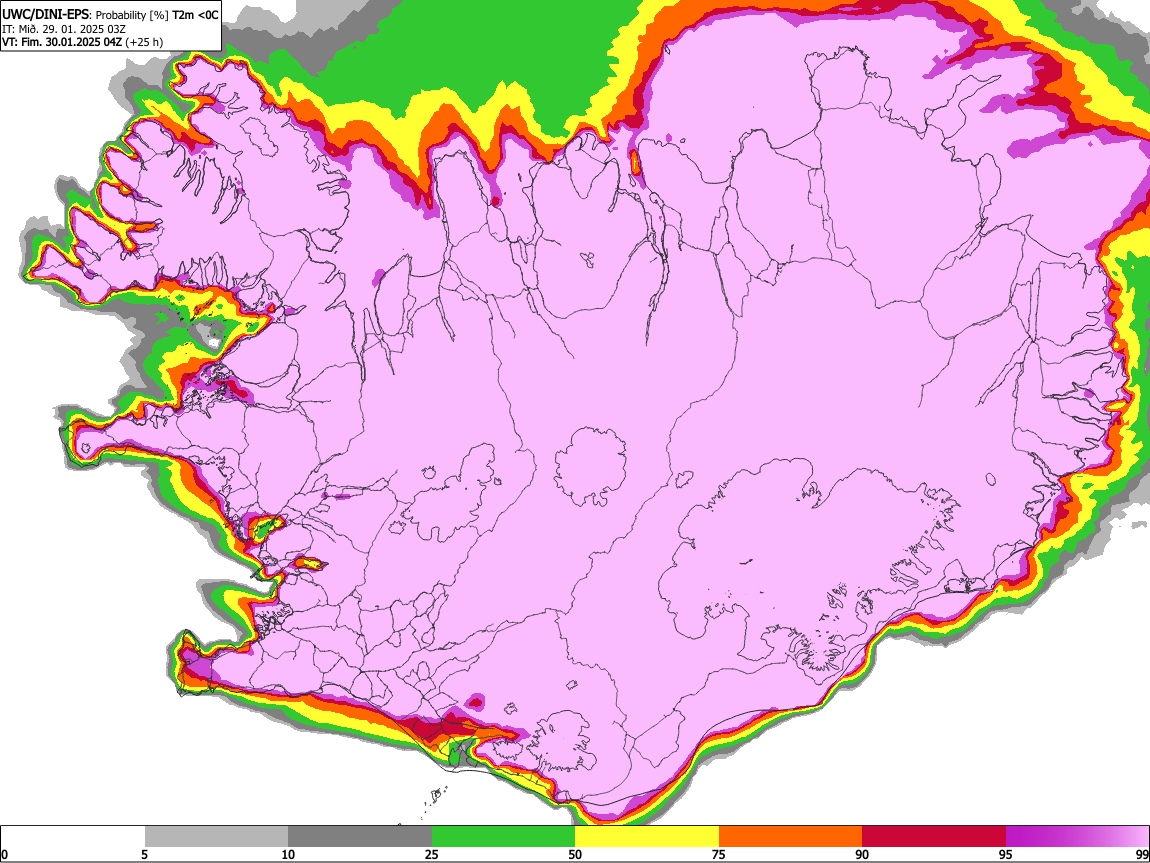The width and height of the screenshot is (1150, 863).
Task: Click the crimson 90–95 legend segment
Action: tap(934, 837)
